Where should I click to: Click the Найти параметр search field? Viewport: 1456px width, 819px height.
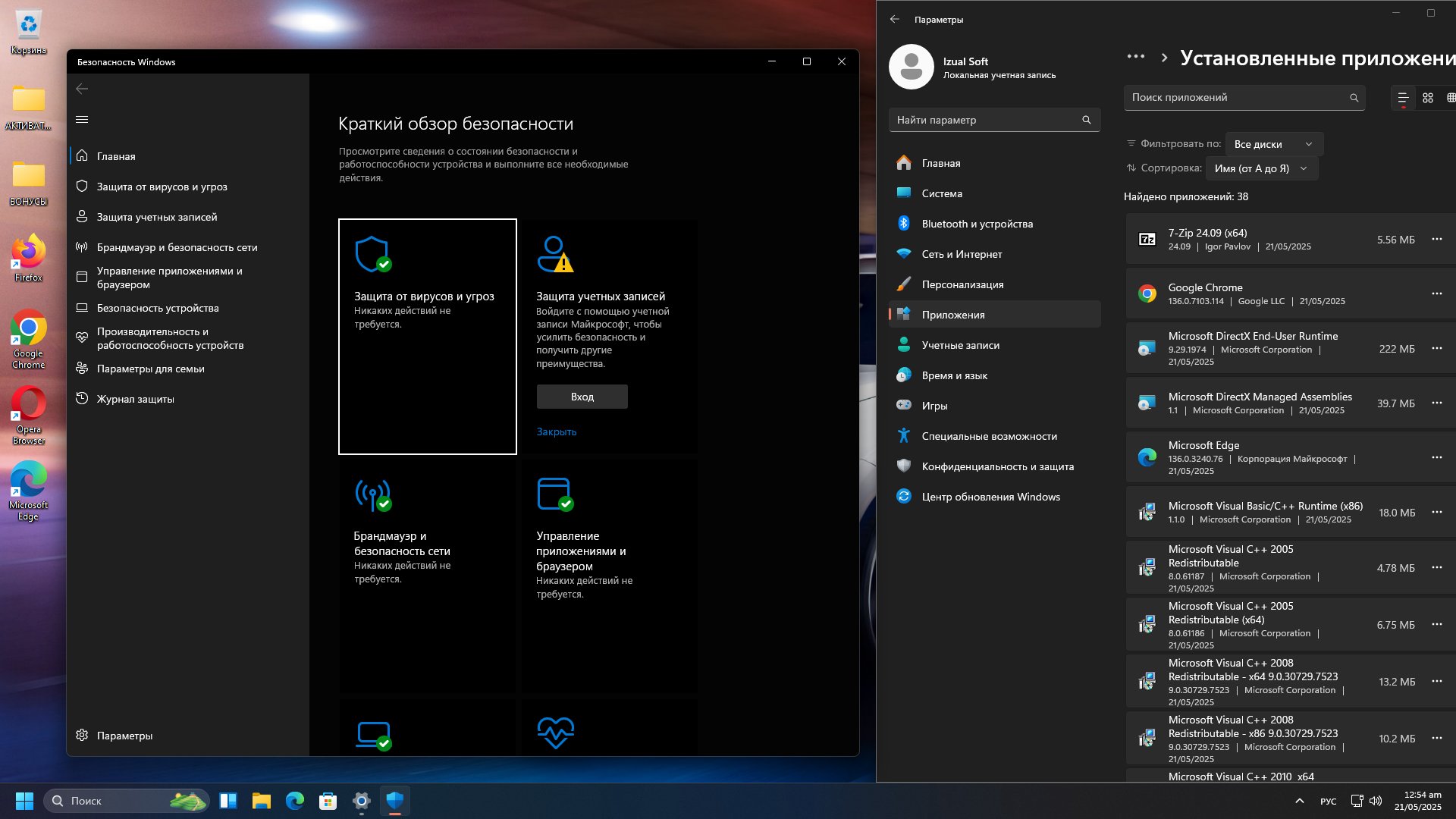pyautogui.click(x=994, y=120)
